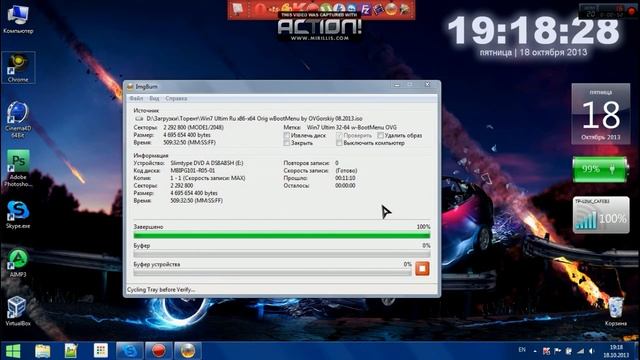The width and height of the screenshot is (640, 360).
Task: Open the Вид menu in ImgBurn
Action: click(154, 98)
